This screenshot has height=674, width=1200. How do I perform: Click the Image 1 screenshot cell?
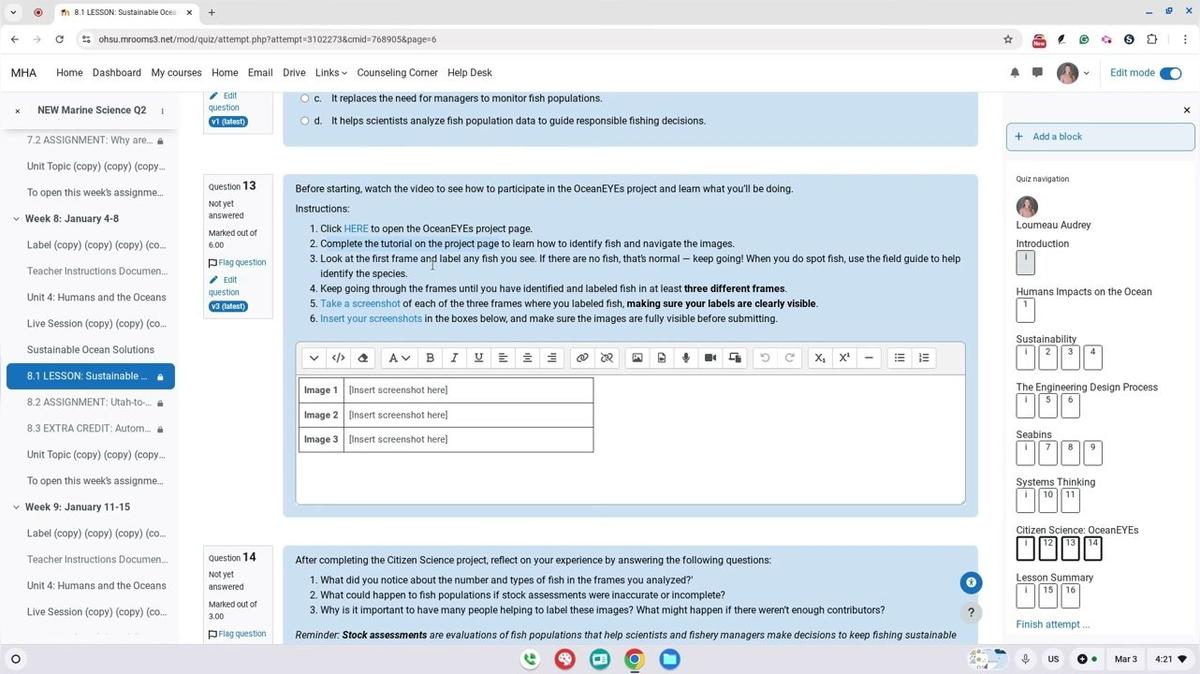pyautogui.click(x=468, y=390)
